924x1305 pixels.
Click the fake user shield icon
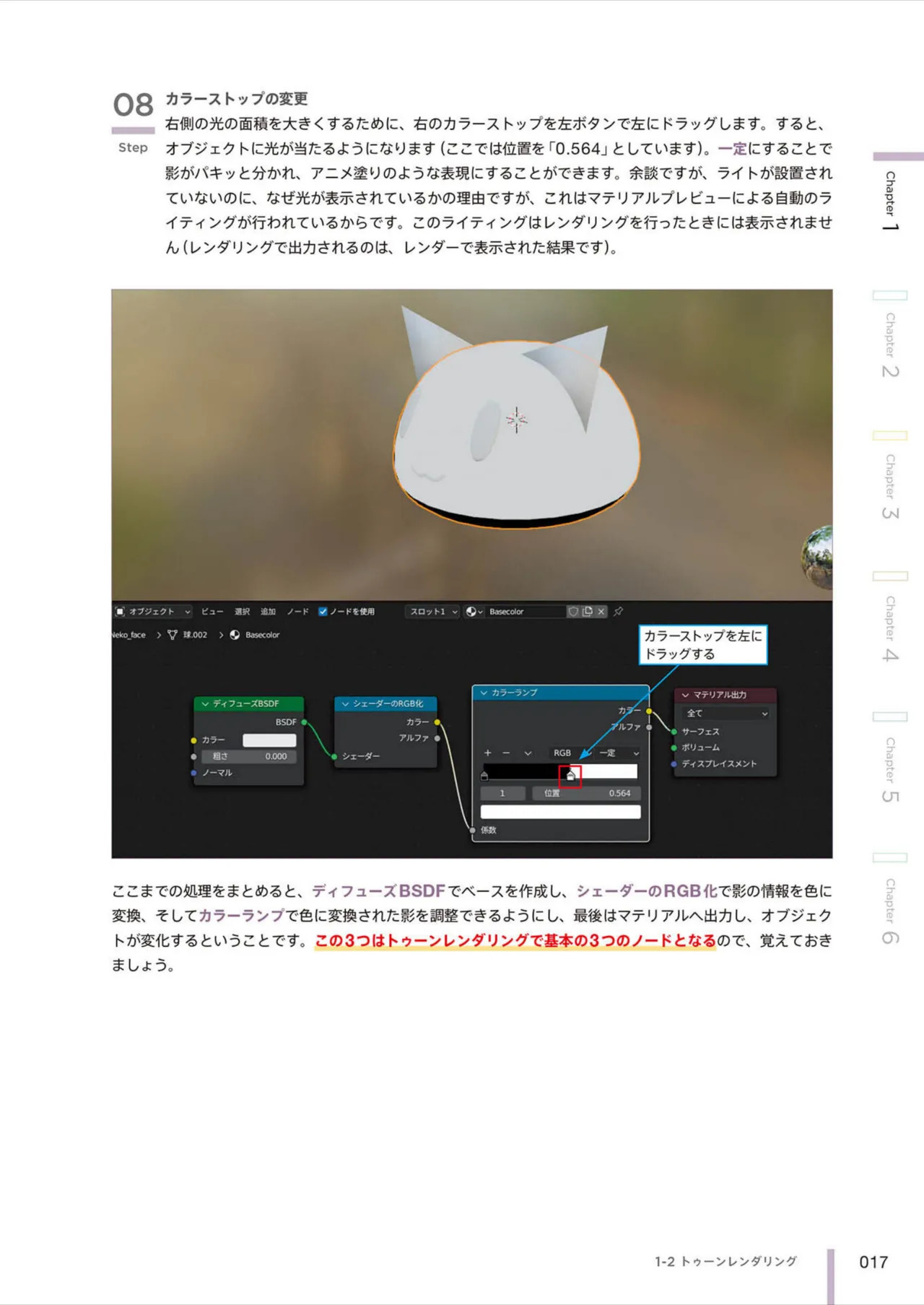click(x=573, y=612)
